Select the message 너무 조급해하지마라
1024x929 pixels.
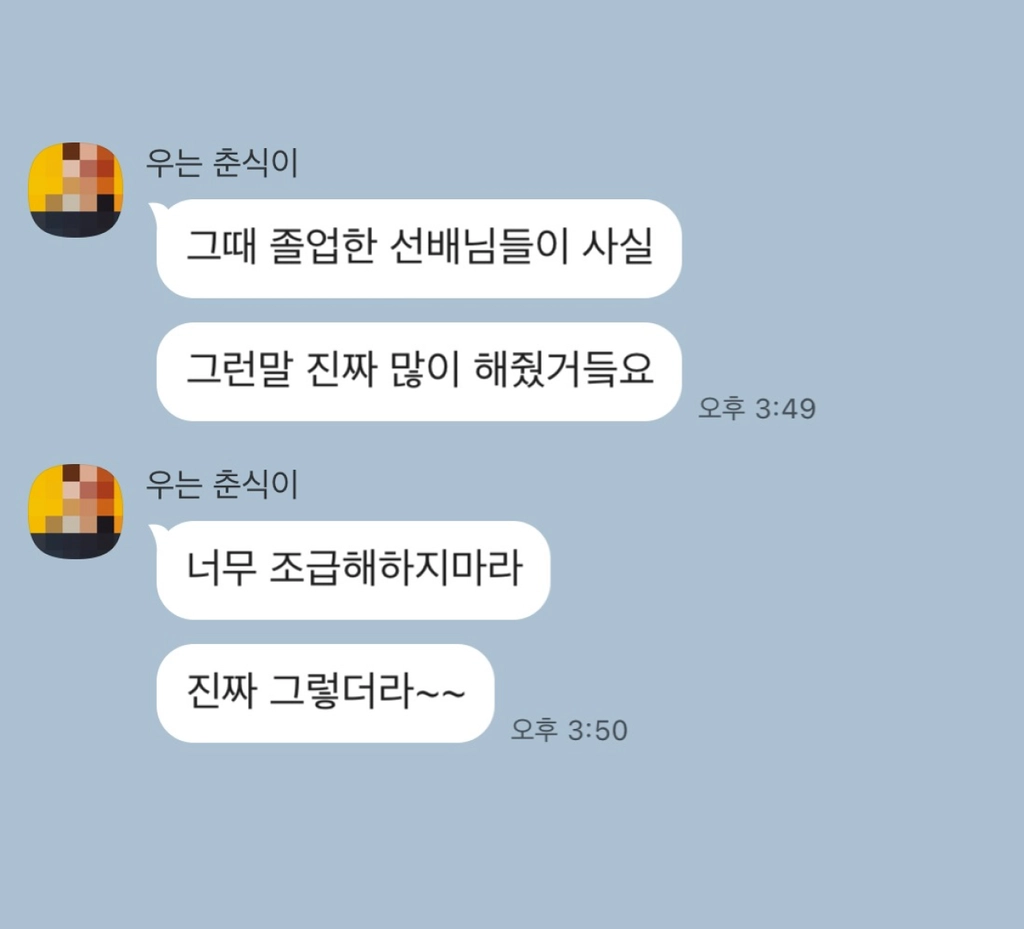tap(353, 570)
